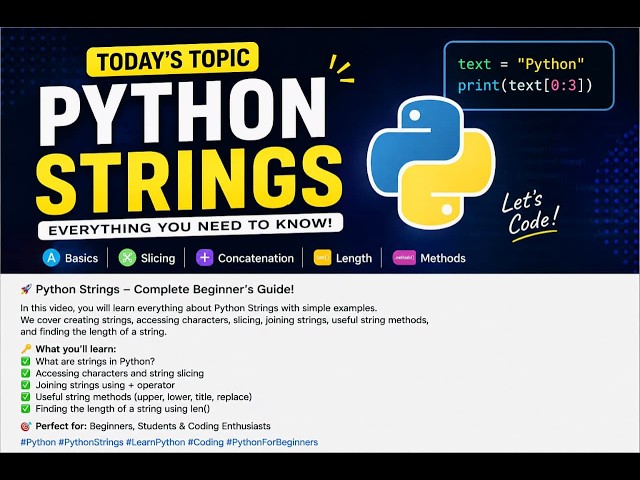Click 'Accessing characters and string slicing' line
The image size is (640, 480).
coord(120,373)
